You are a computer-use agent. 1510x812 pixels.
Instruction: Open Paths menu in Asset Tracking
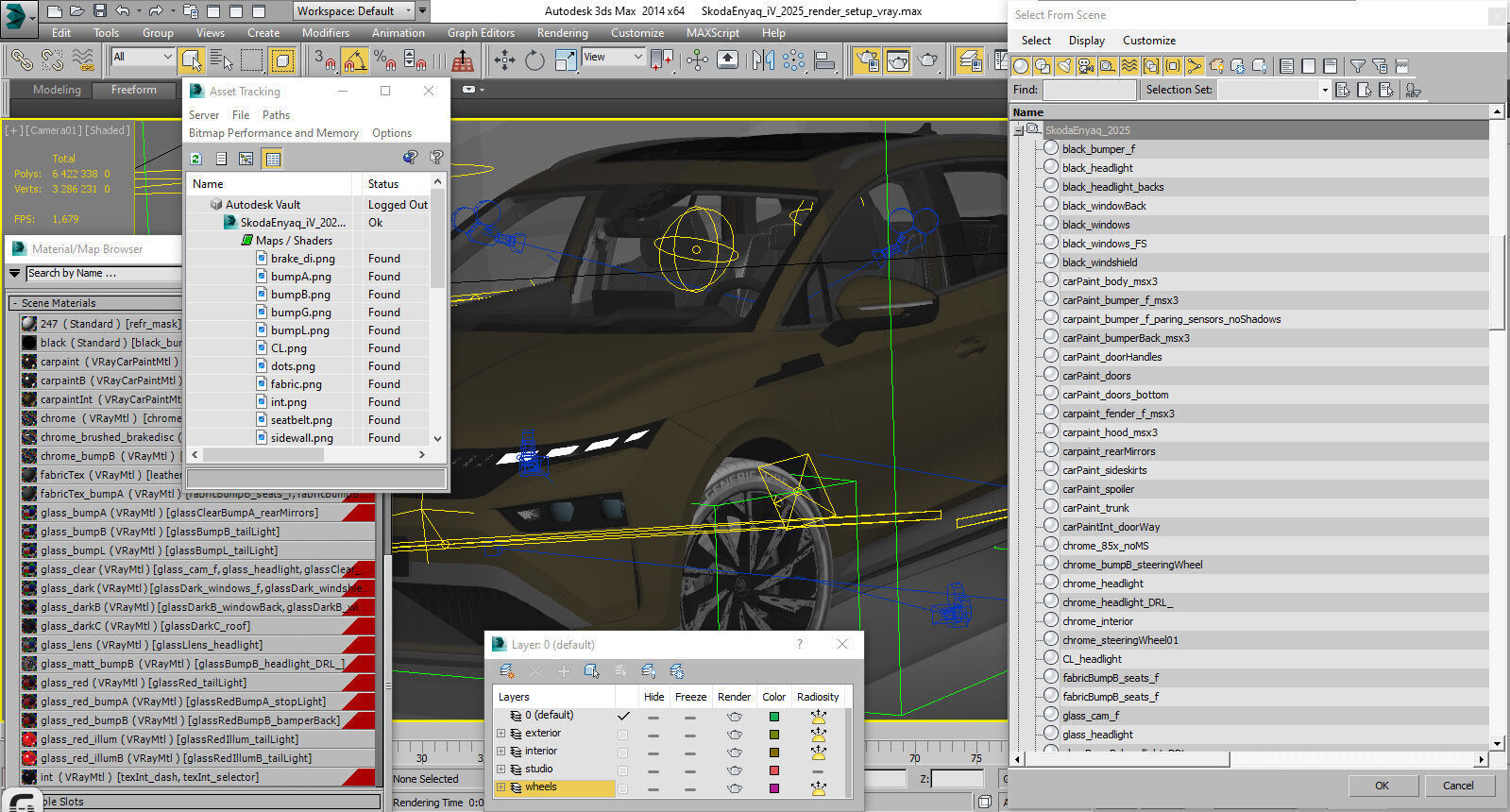click(x=276, y=115)
